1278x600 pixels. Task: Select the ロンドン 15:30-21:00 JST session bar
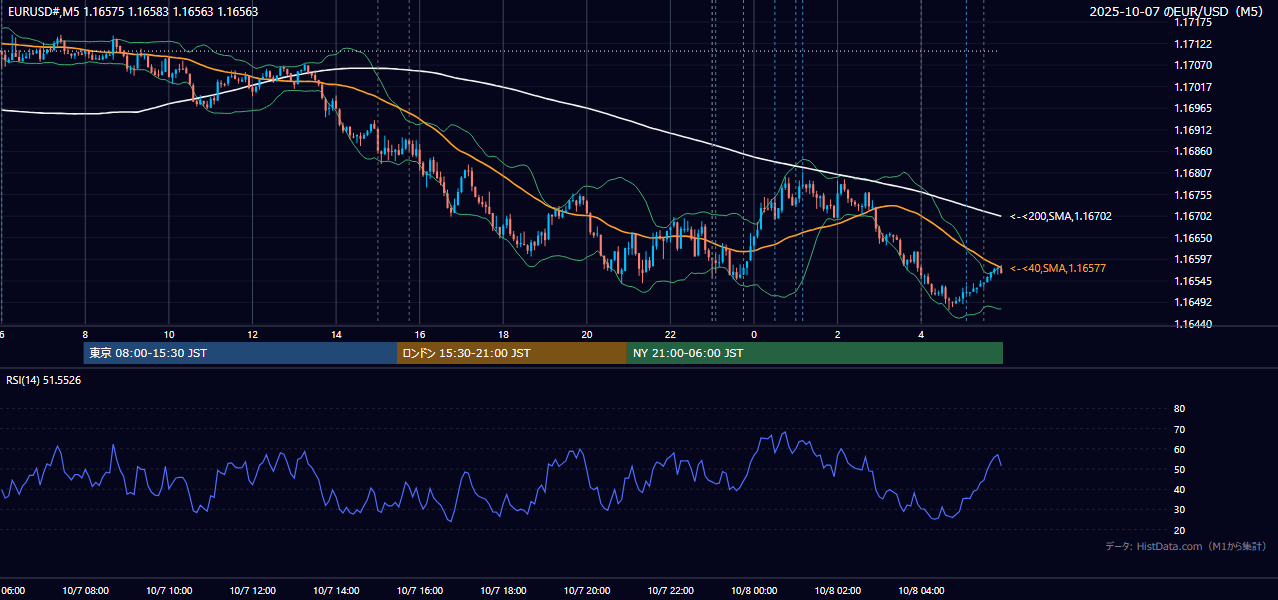pyautogui.click(x=512, y=353)
